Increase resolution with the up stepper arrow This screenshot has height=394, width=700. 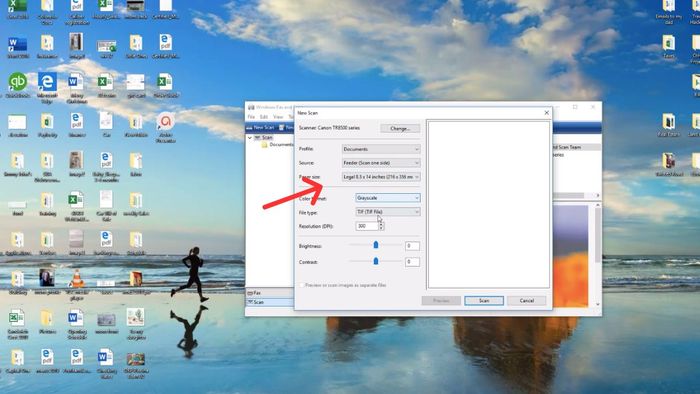click(381, 224)
